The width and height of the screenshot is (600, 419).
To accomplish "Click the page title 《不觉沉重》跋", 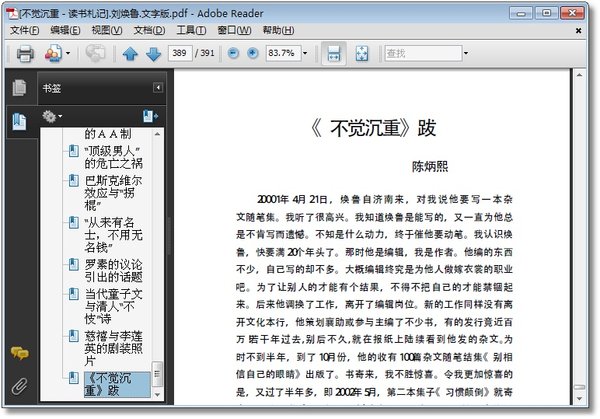I will (x=373, y=128).
